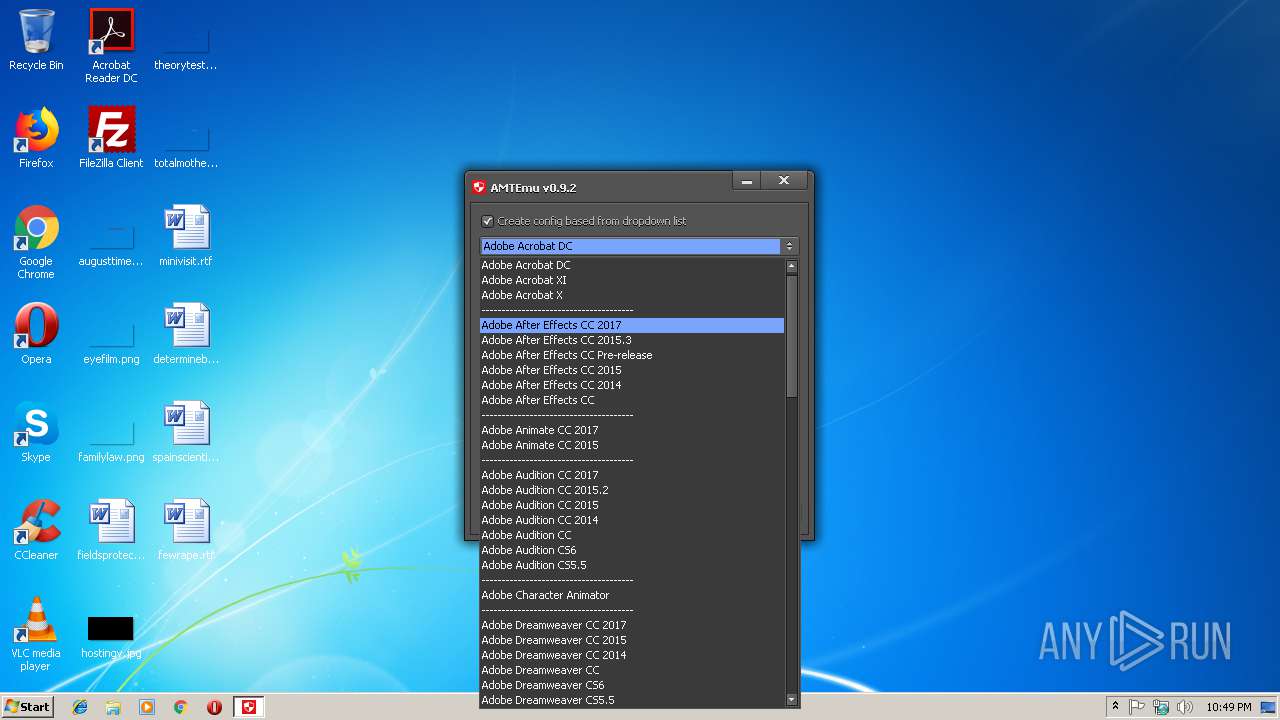Choose Adobe Audition CC 2014
1280x720 pixels.
click(x=632, y=520)
